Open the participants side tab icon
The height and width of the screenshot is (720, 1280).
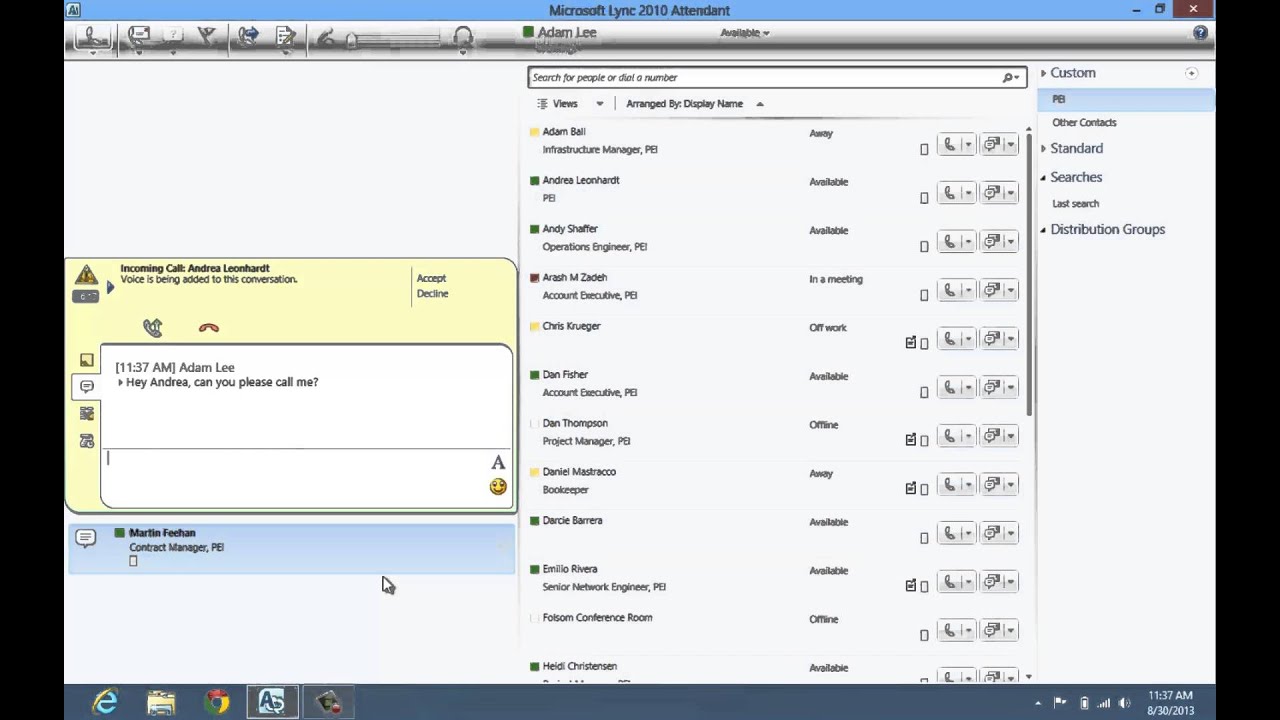point(86,413)
